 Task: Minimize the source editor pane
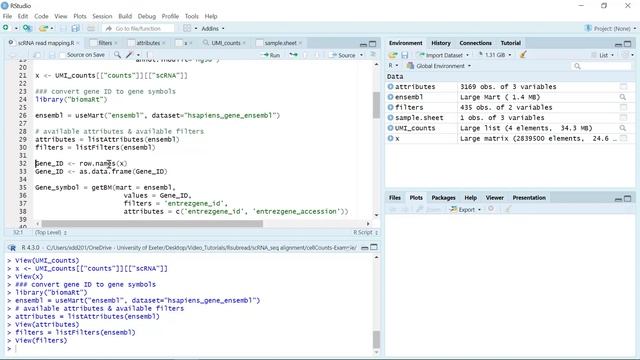click(x=363, y=44)
